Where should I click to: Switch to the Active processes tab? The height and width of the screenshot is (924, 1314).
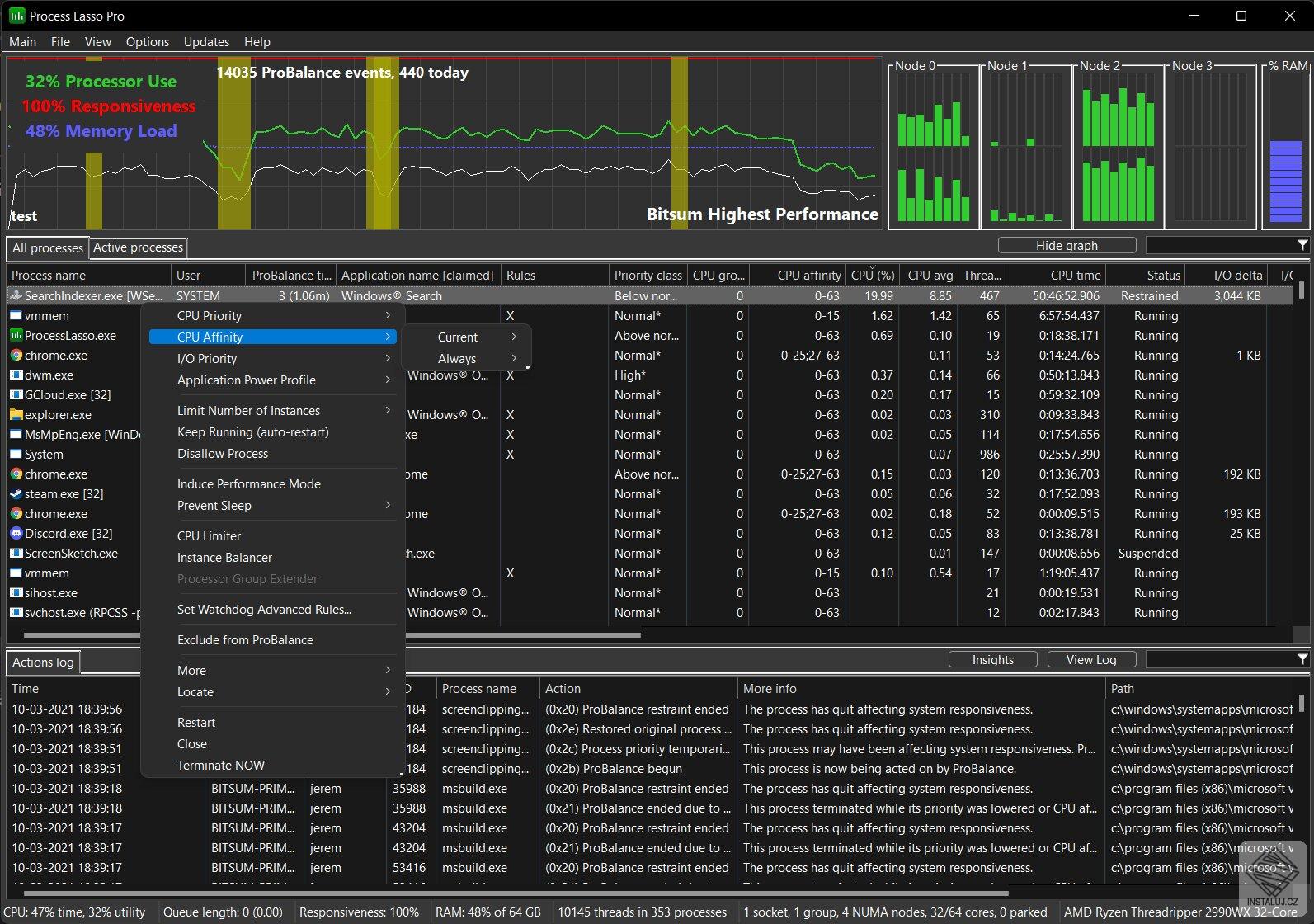click(138, 247)
